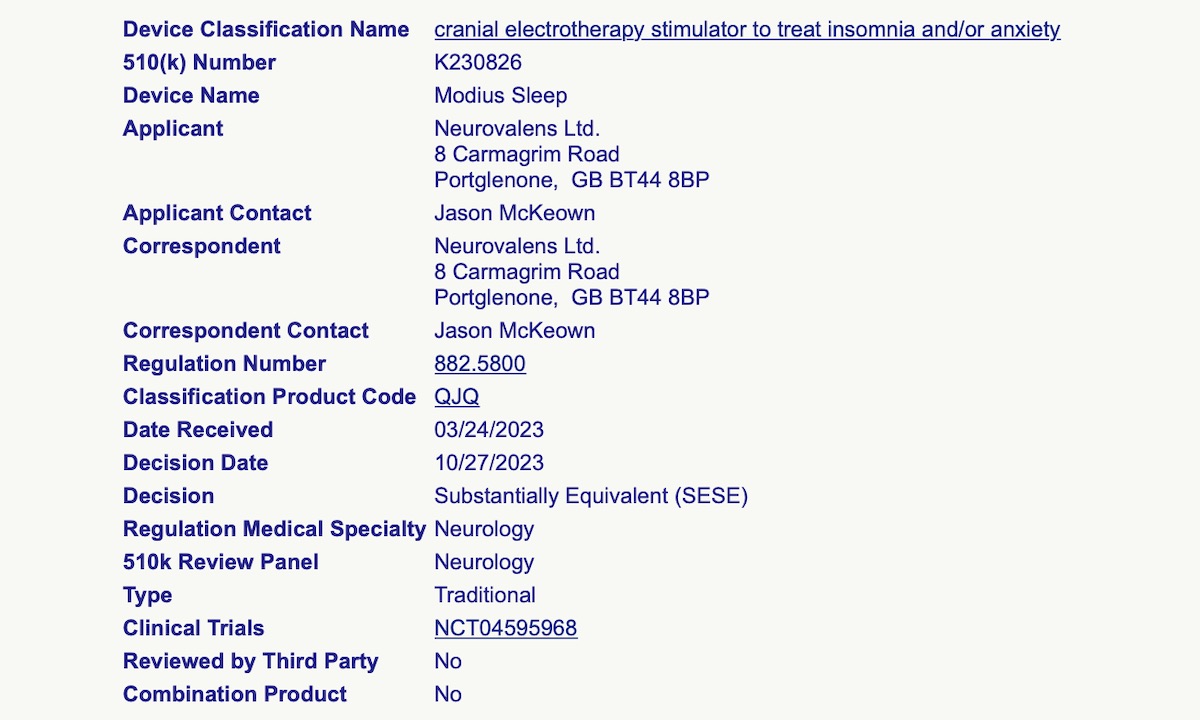This screenshot has height=720, width=1200.
Task: Open the cranial electrotherapy stimulator classification link
Action: click(x=746, y=30)
